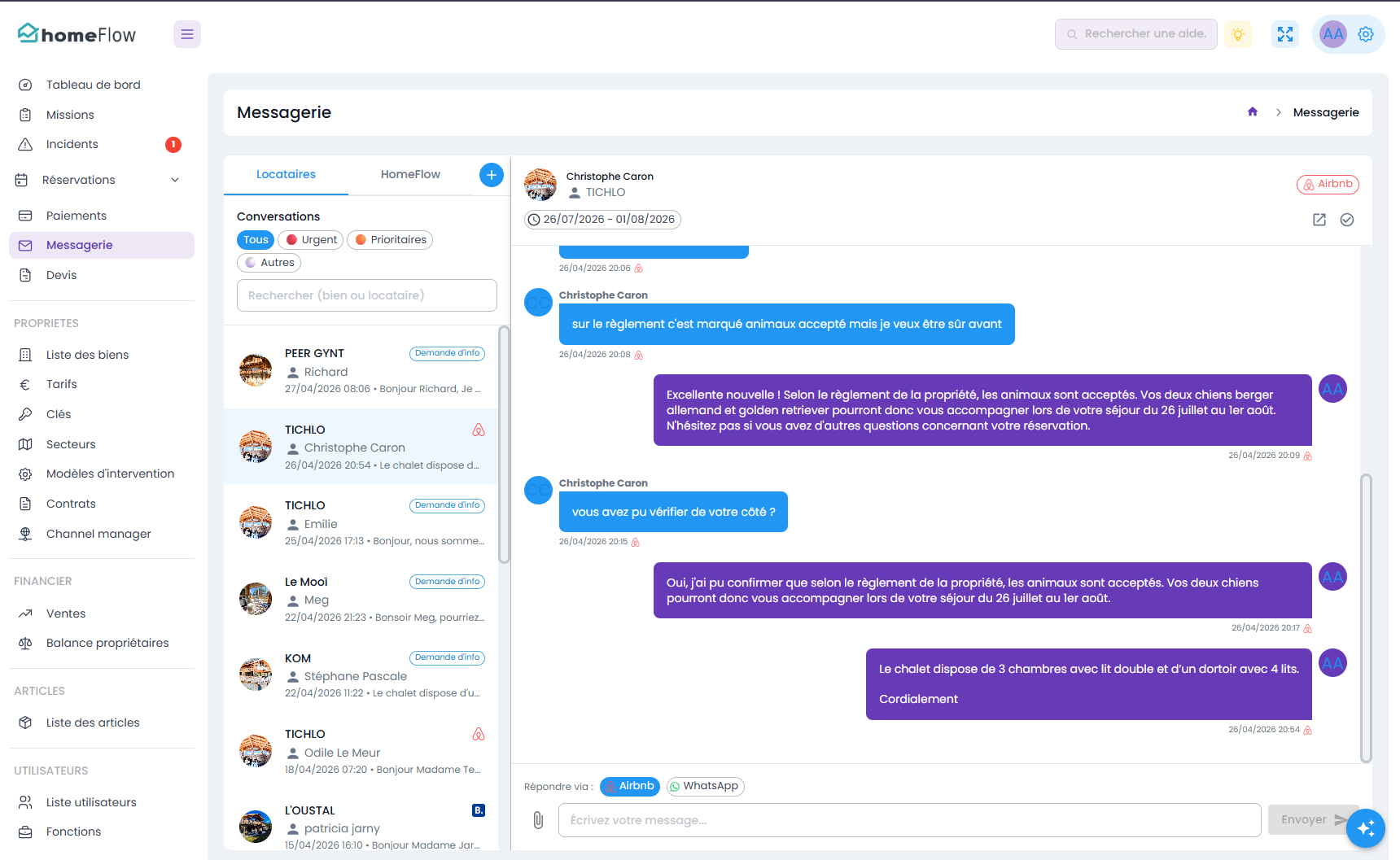Filter conversations by Autres
This screenshot has height=860, width=1400.
point(269,263)
